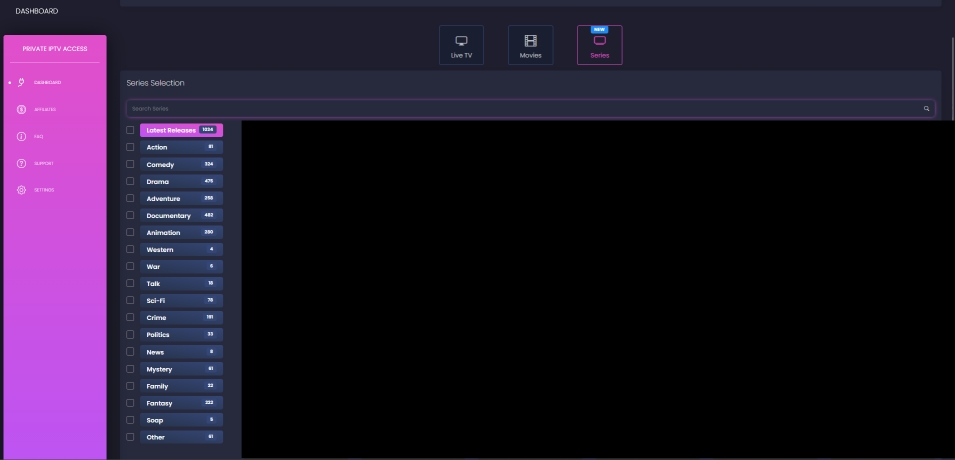Open the Settings gear icon

coord(21,190)
